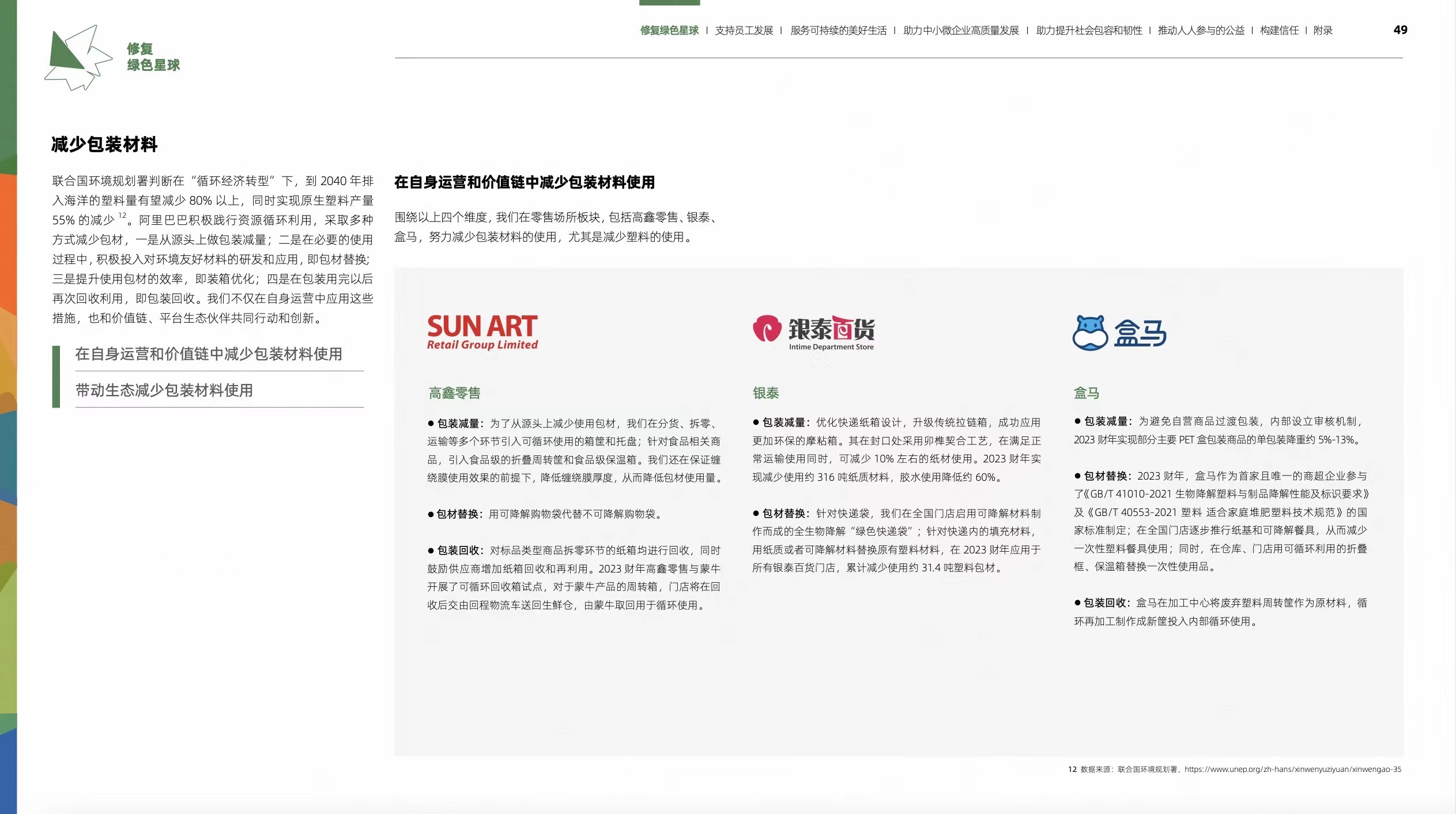The image size is (1456, 814).
Task: Open the 修复绿色星球 navigation tab
Action: [669, 31]
